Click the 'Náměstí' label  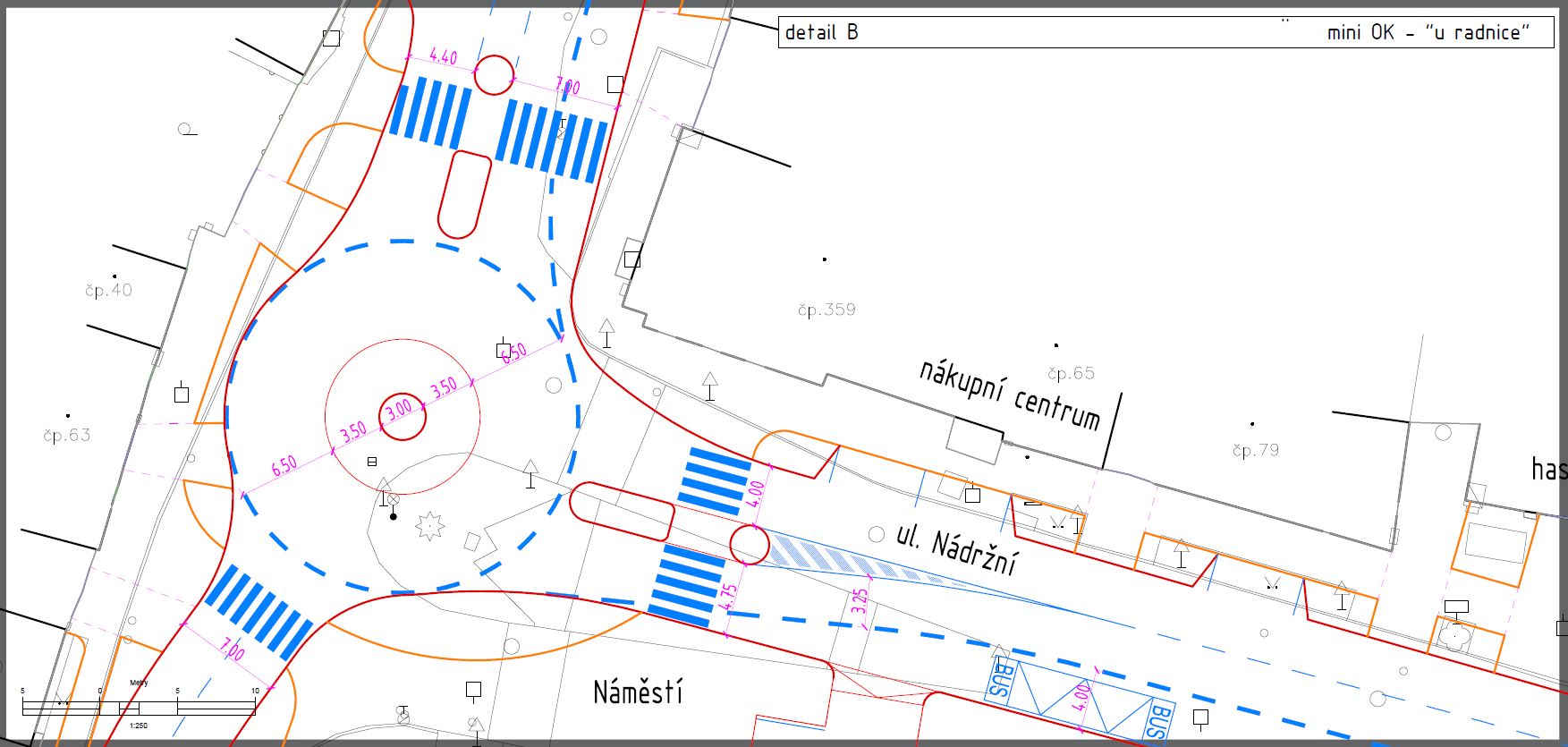coord(638,692)
